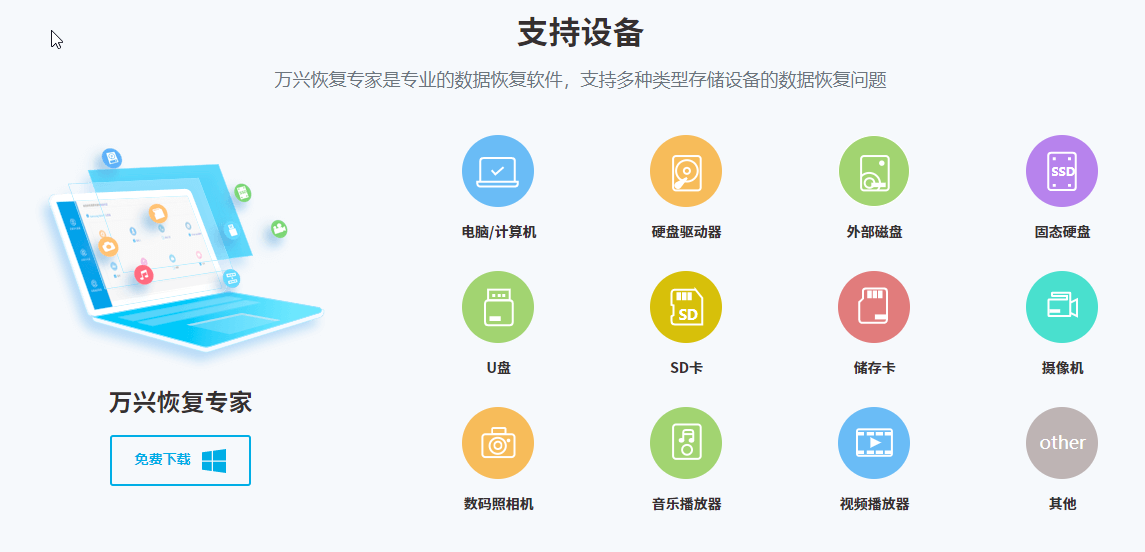Click the 电脑/计算机 label
Viewport: 1145px width, 552px height.
click(x=499, y=232)
